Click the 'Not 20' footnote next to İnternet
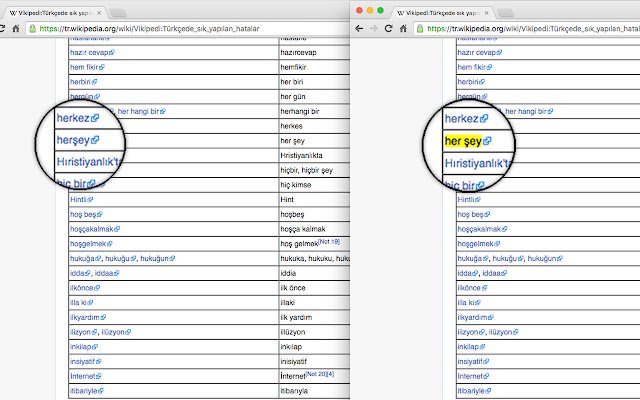The image size is (640, 400). tap(316, 374)
